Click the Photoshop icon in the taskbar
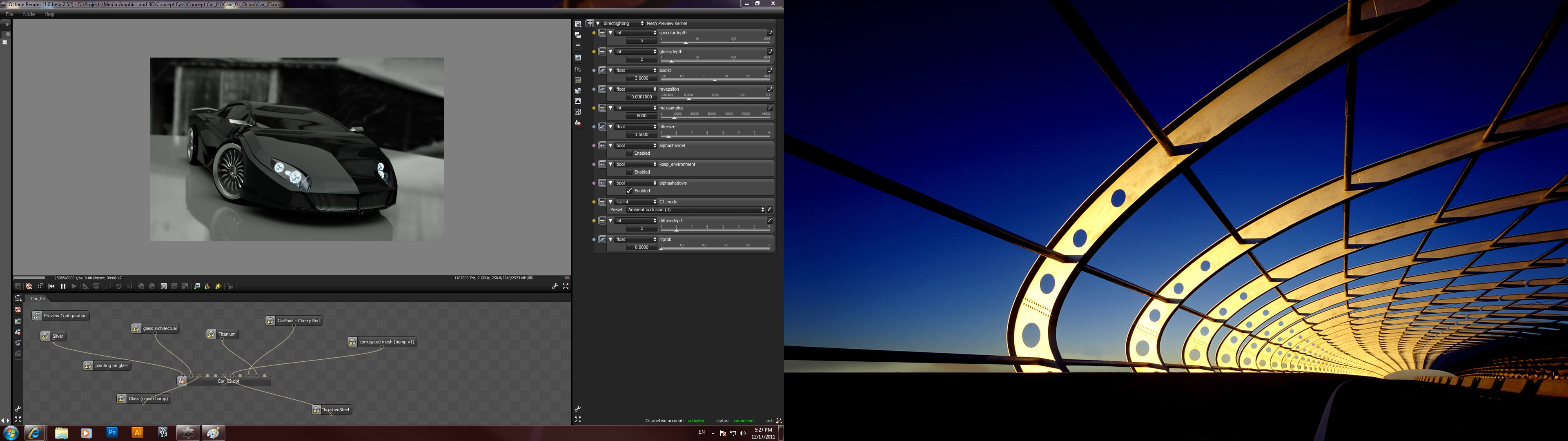1568x441 pixels. 112,432
